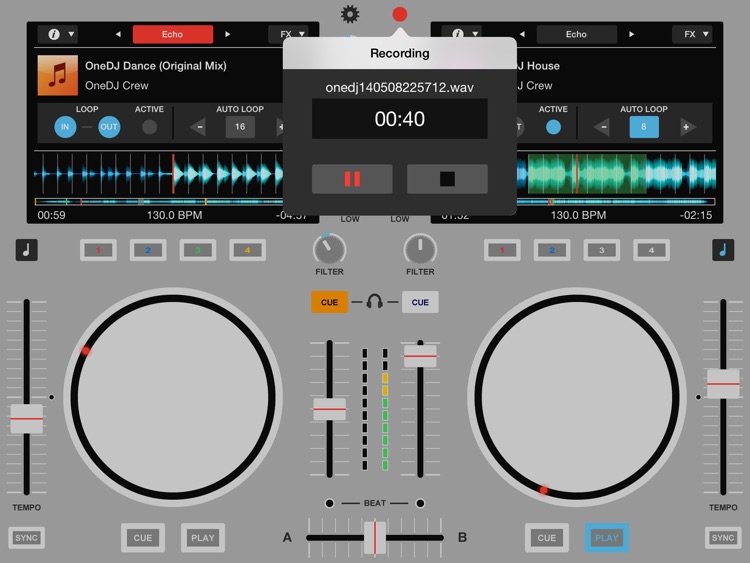Click the left tempo reset dot
750x563 pixels.
[x=52, y=397]
